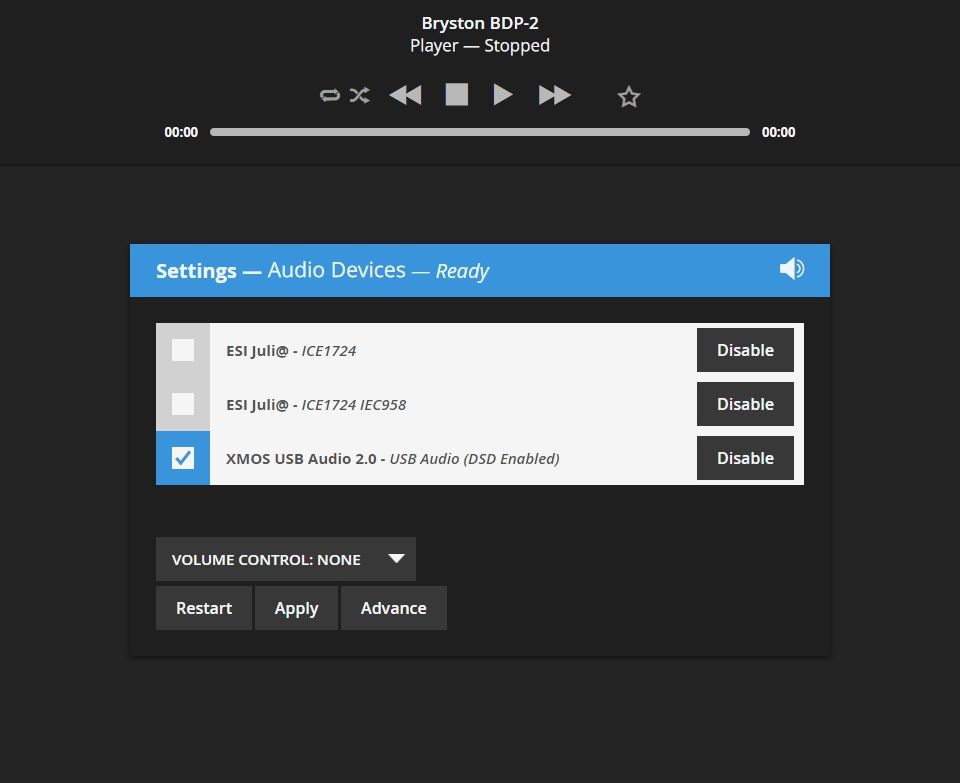Select the ESI Juli@ - ICE1724 IEC958 label
Image resolution: width=960 pixels, height=783 pixels.
click(316, 405)
